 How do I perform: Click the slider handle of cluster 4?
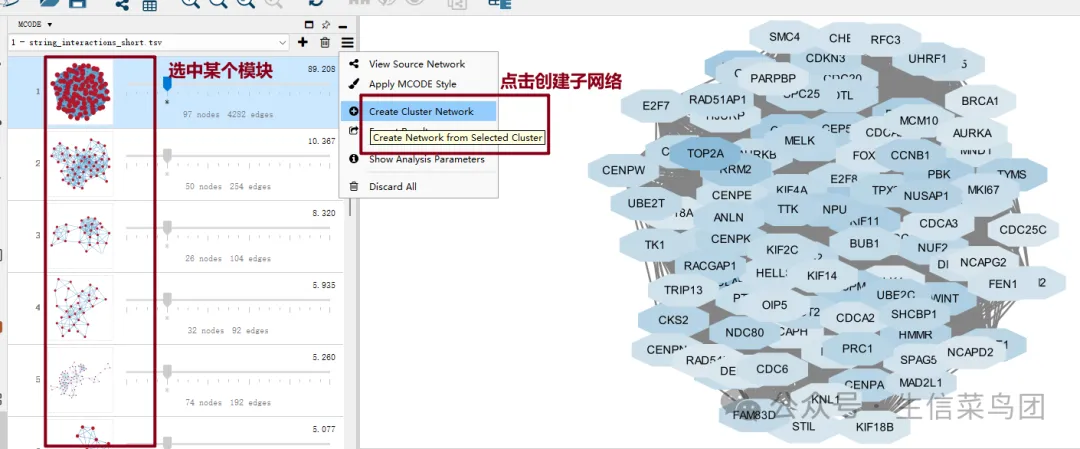167,300
